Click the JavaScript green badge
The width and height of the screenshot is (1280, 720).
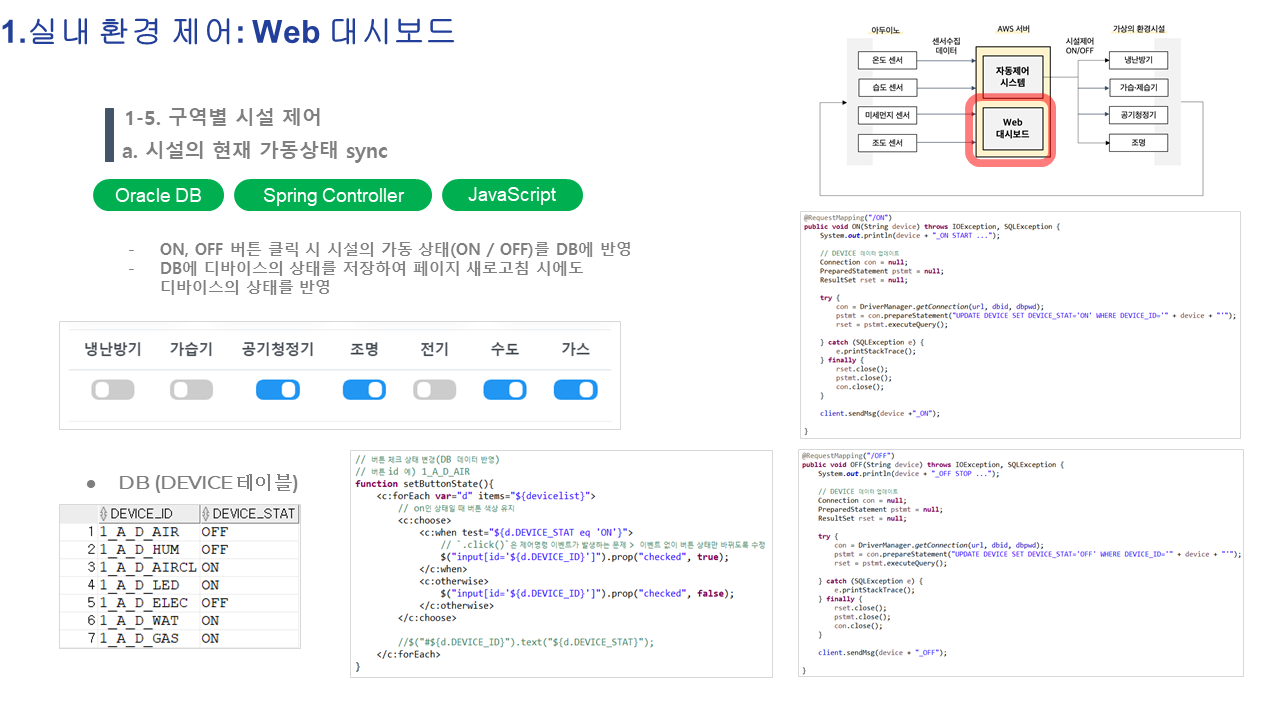pos(512,195)
